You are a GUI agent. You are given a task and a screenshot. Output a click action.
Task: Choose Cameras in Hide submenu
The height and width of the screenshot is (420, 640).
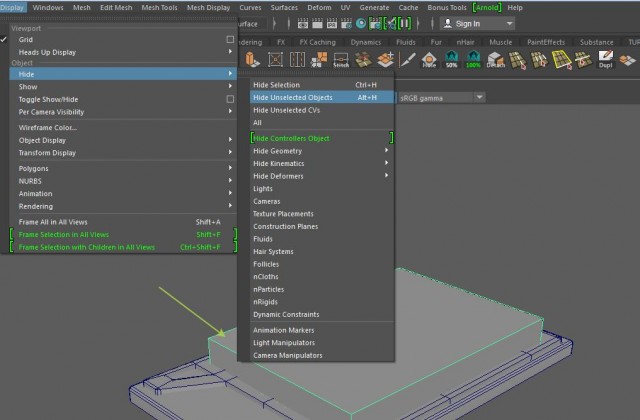(x=322, y=201)
